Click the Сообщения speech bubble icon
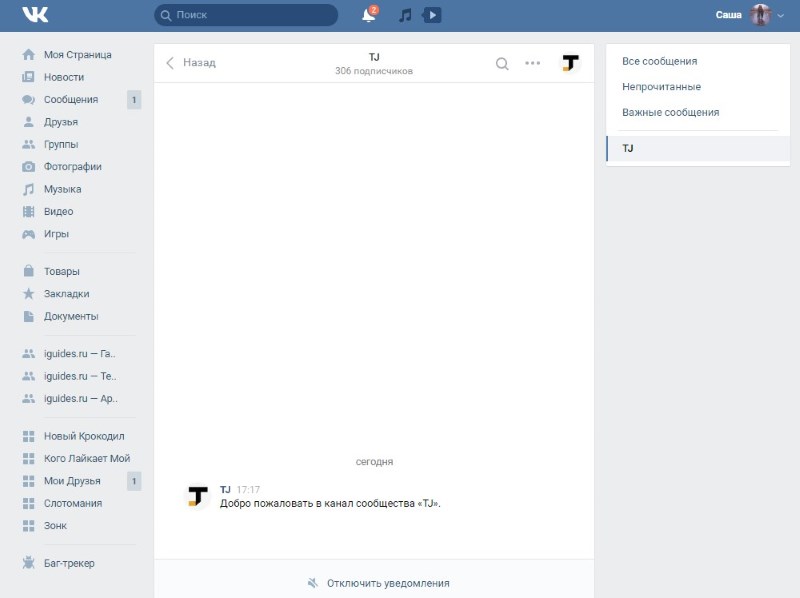This screenshot has height=598, width=800. click(x=29, y=99)
